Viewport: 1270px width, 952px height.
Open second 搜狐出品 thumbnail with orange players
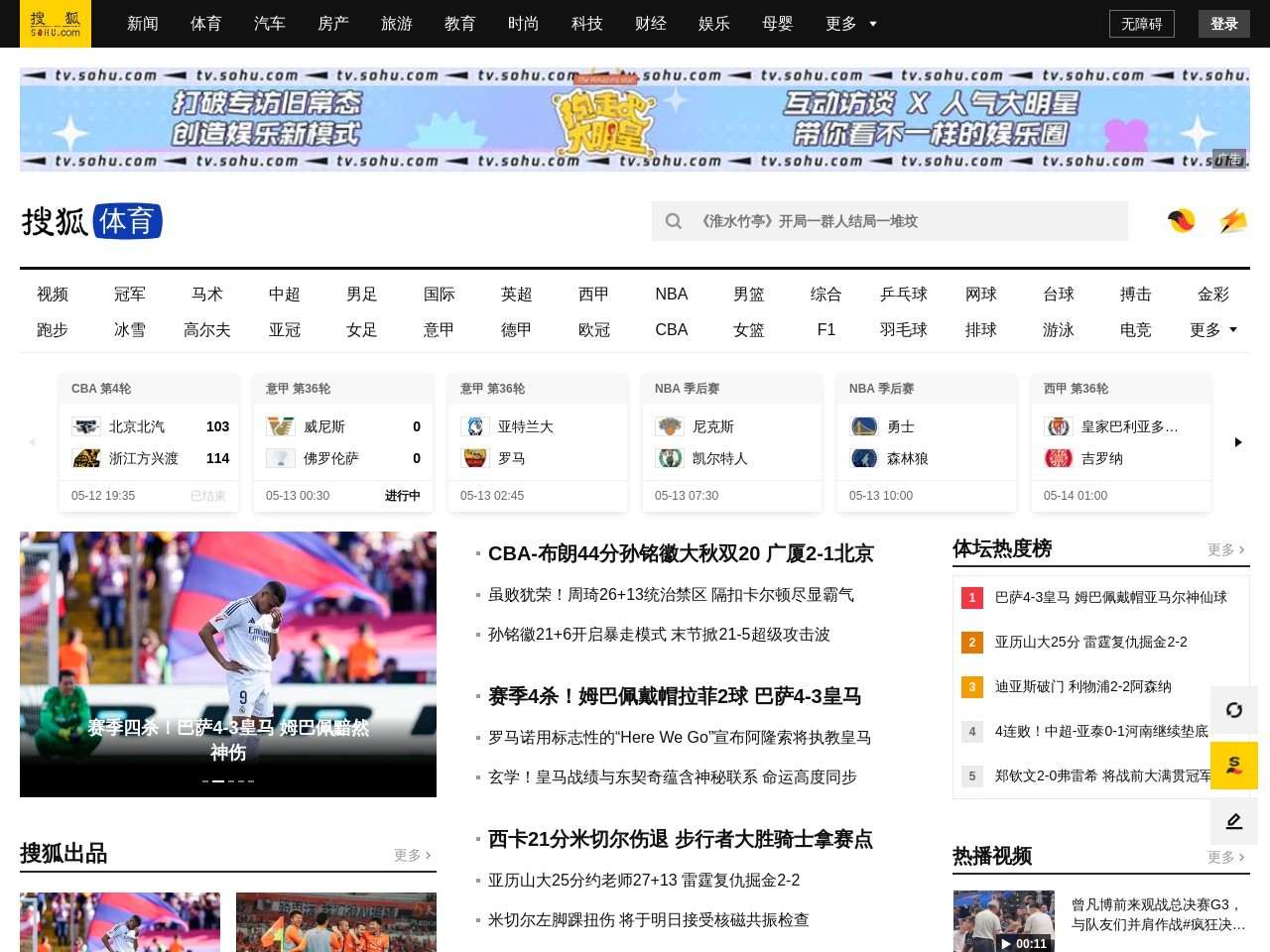pyautogui.click(x=336, y=922)
